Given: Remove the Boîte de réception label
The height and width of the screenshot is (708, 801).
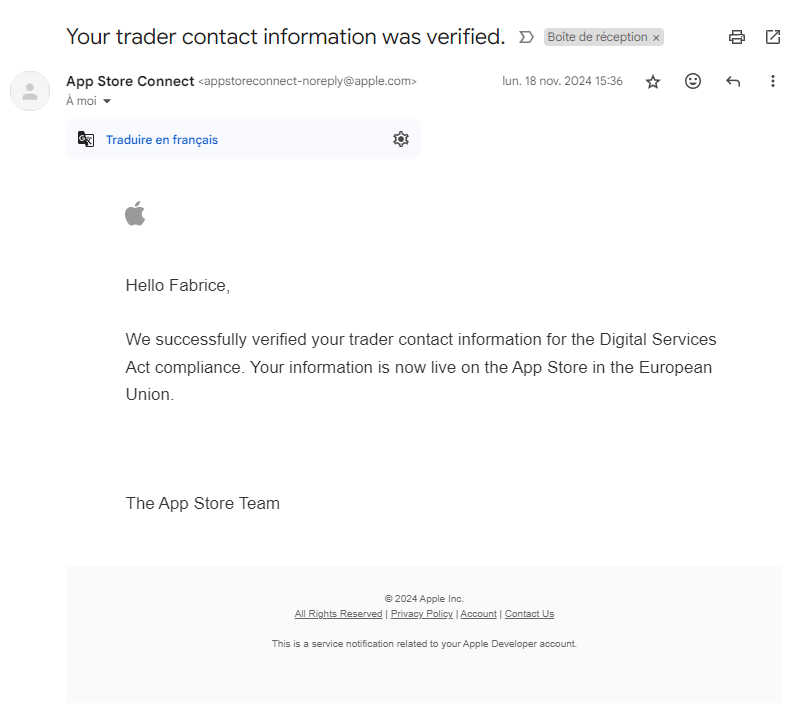Looking at the screenshot, I should 656,37.
